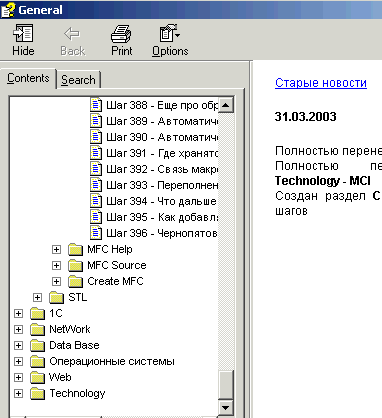Expand the Data Base node

tap(18, 345)
